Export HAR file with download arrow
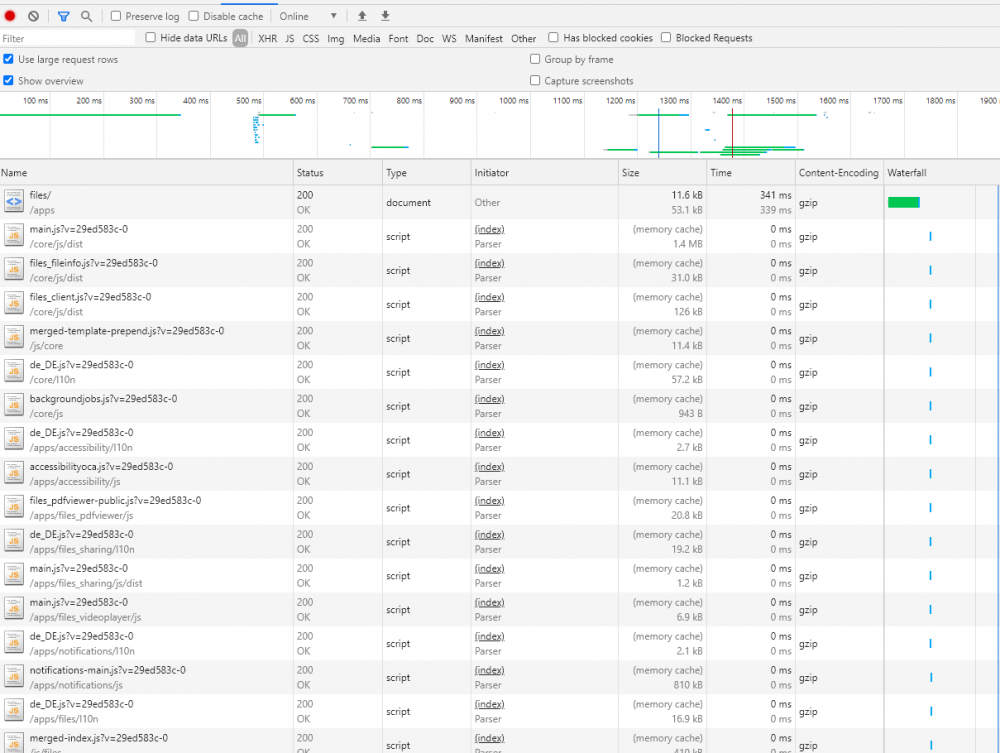This screenshot has width=1000, height=753. (385, 16)
